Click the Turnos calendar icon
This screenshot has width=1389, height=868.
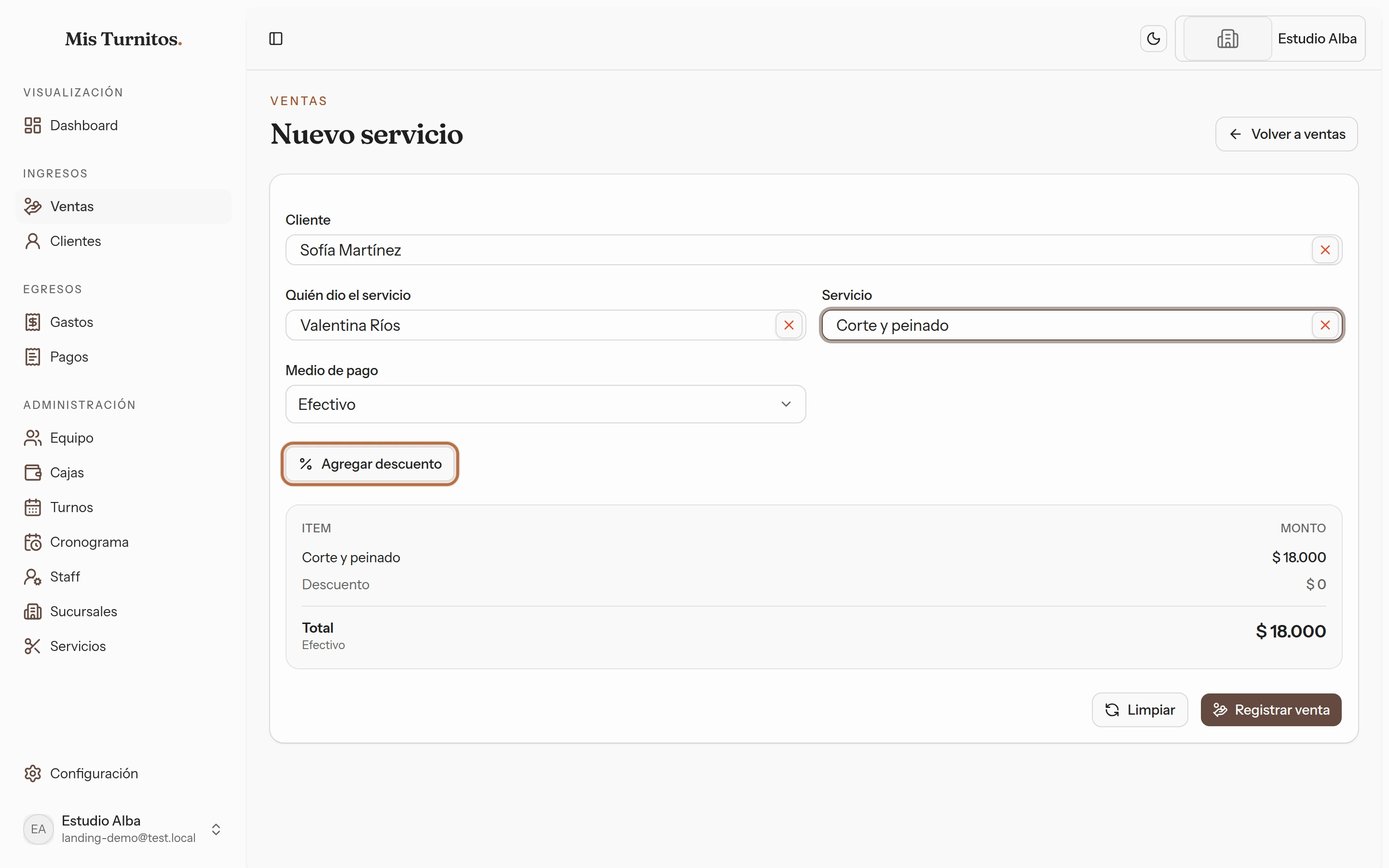33,507
